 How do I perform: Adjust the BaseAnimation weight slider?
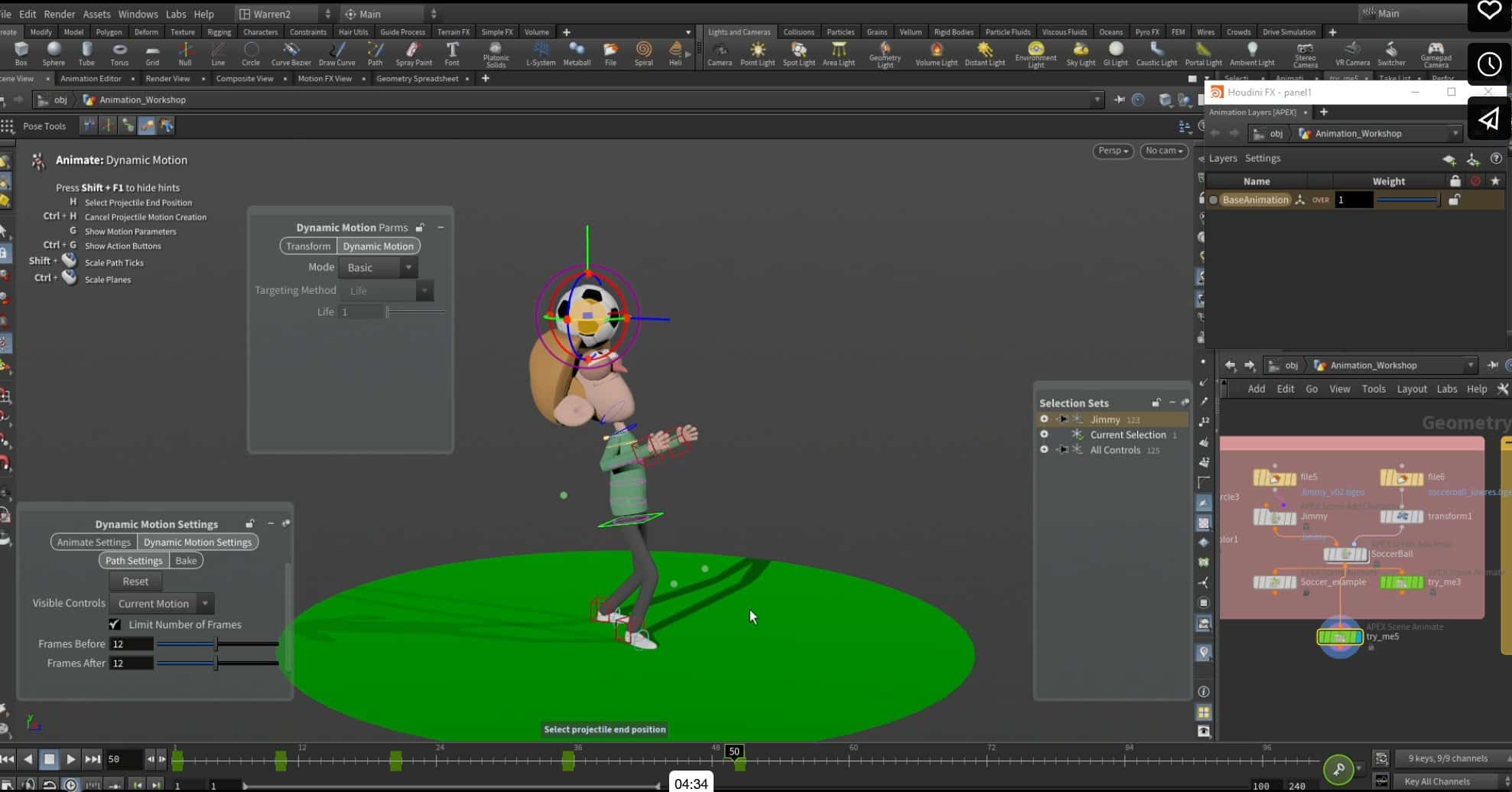(1408, 200)
